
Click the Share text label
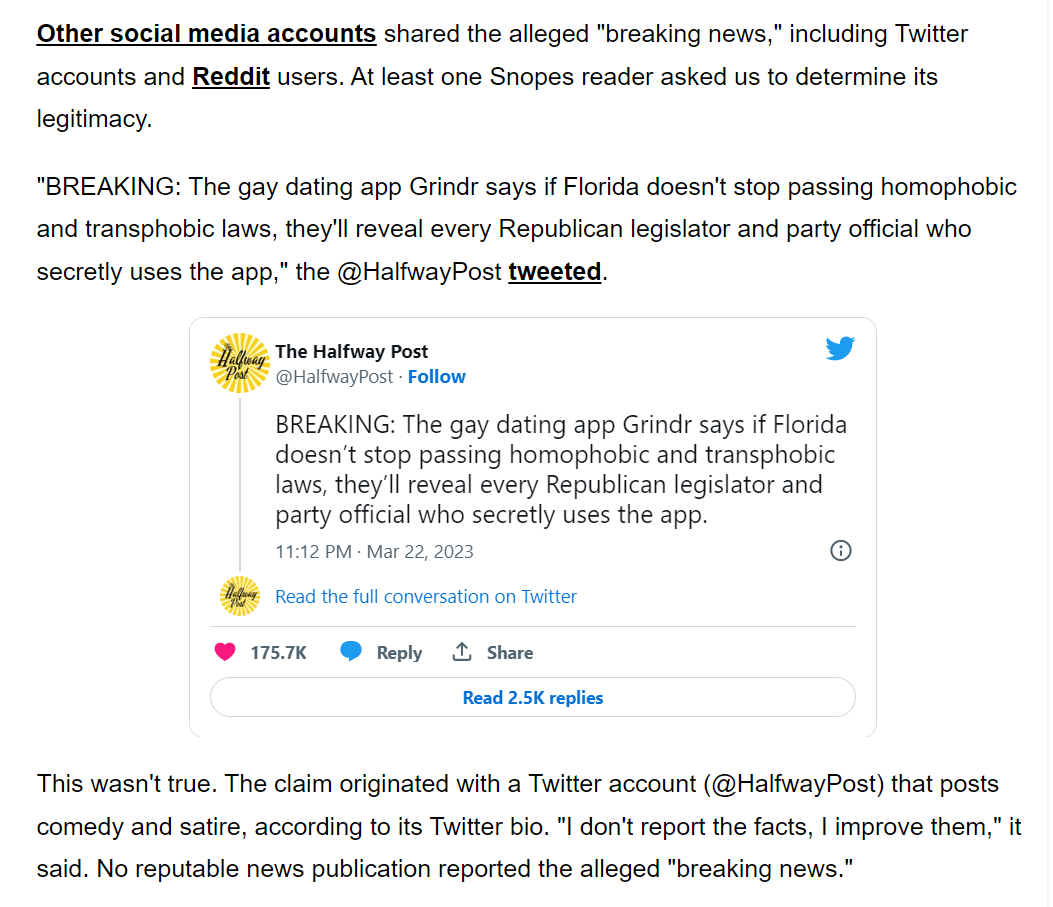510,653
